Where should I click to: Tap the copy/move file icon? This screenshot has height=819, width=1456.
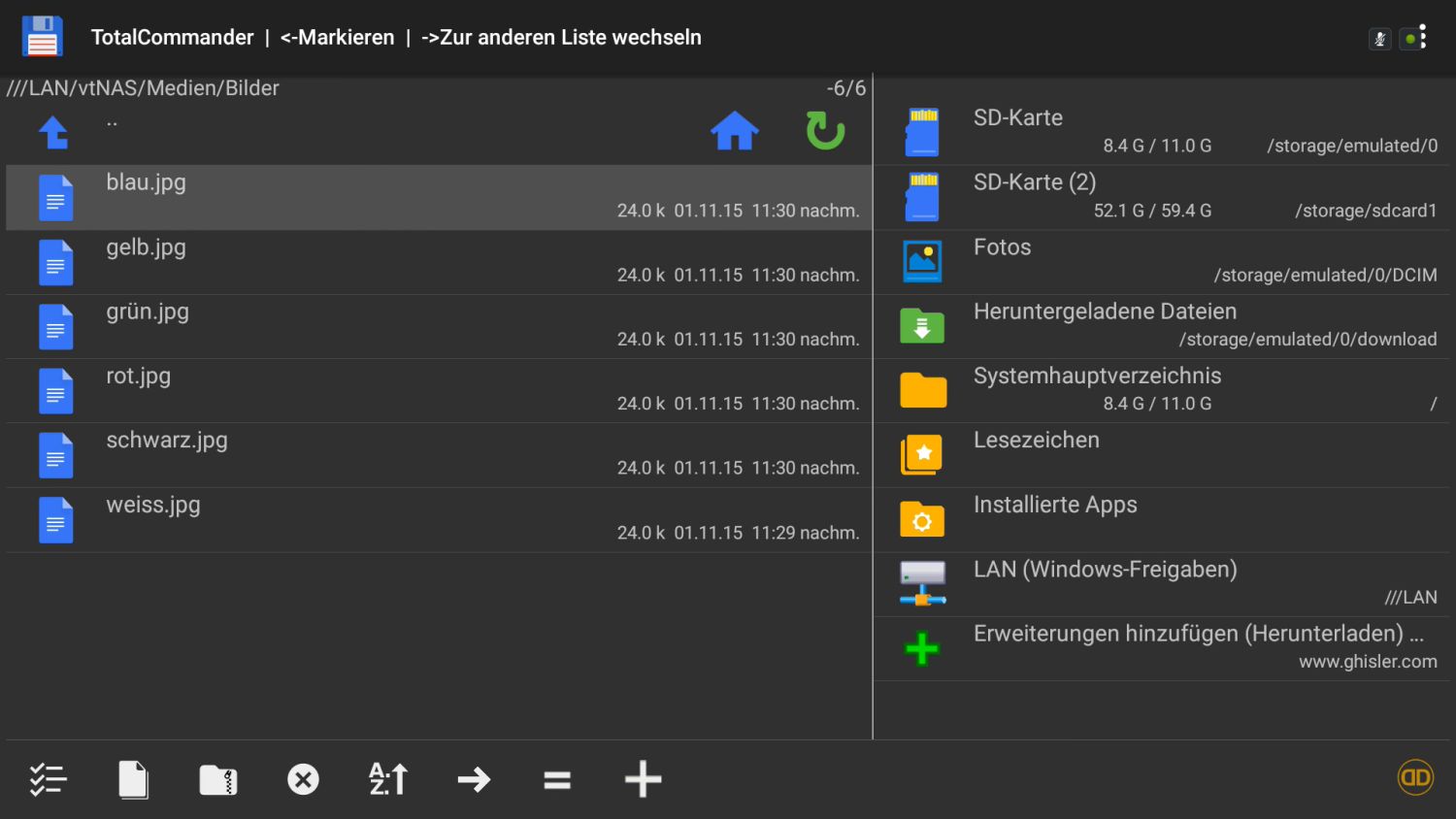(133, 779)
